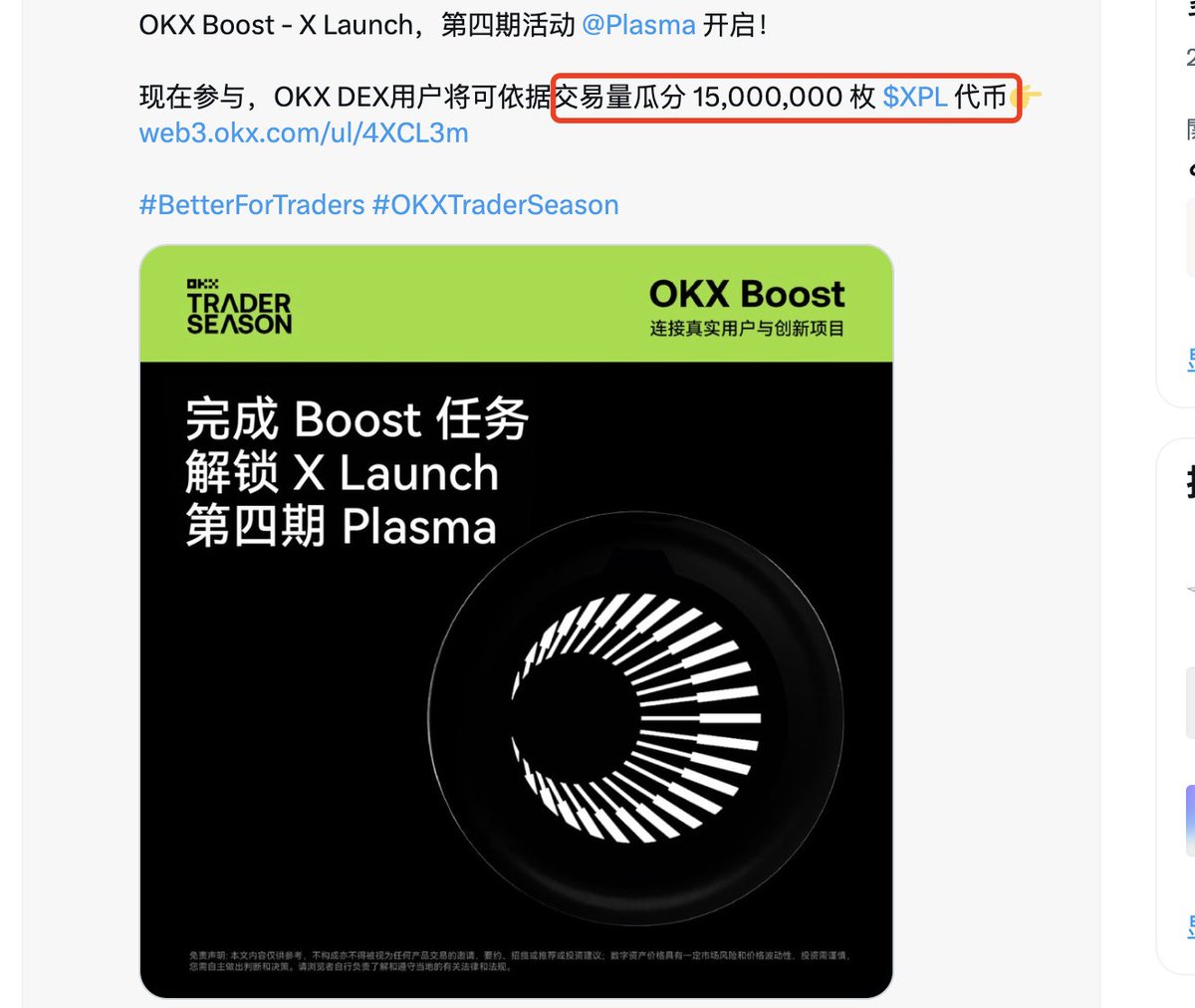This screenshot has width=1195, height=1008.
Task: Click the pink item in the right sidebar
Action: [x=1190, y=238]
